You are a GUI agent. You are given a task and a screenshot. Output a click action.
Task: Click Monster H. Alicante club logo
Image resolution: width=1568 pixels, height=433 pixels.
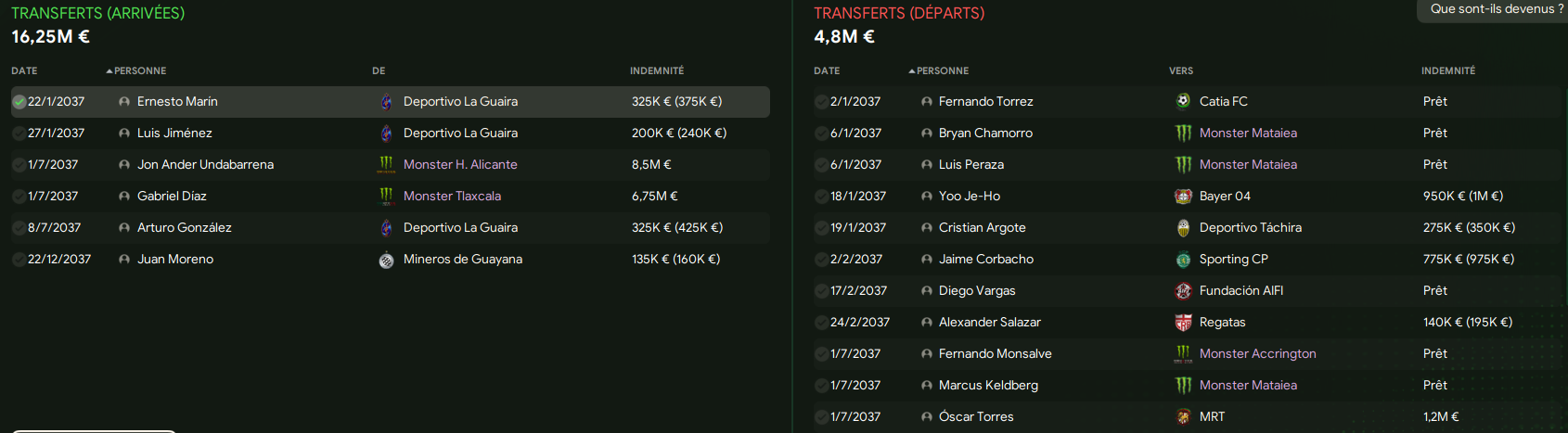pyautogui.click(x=386, y=165)
